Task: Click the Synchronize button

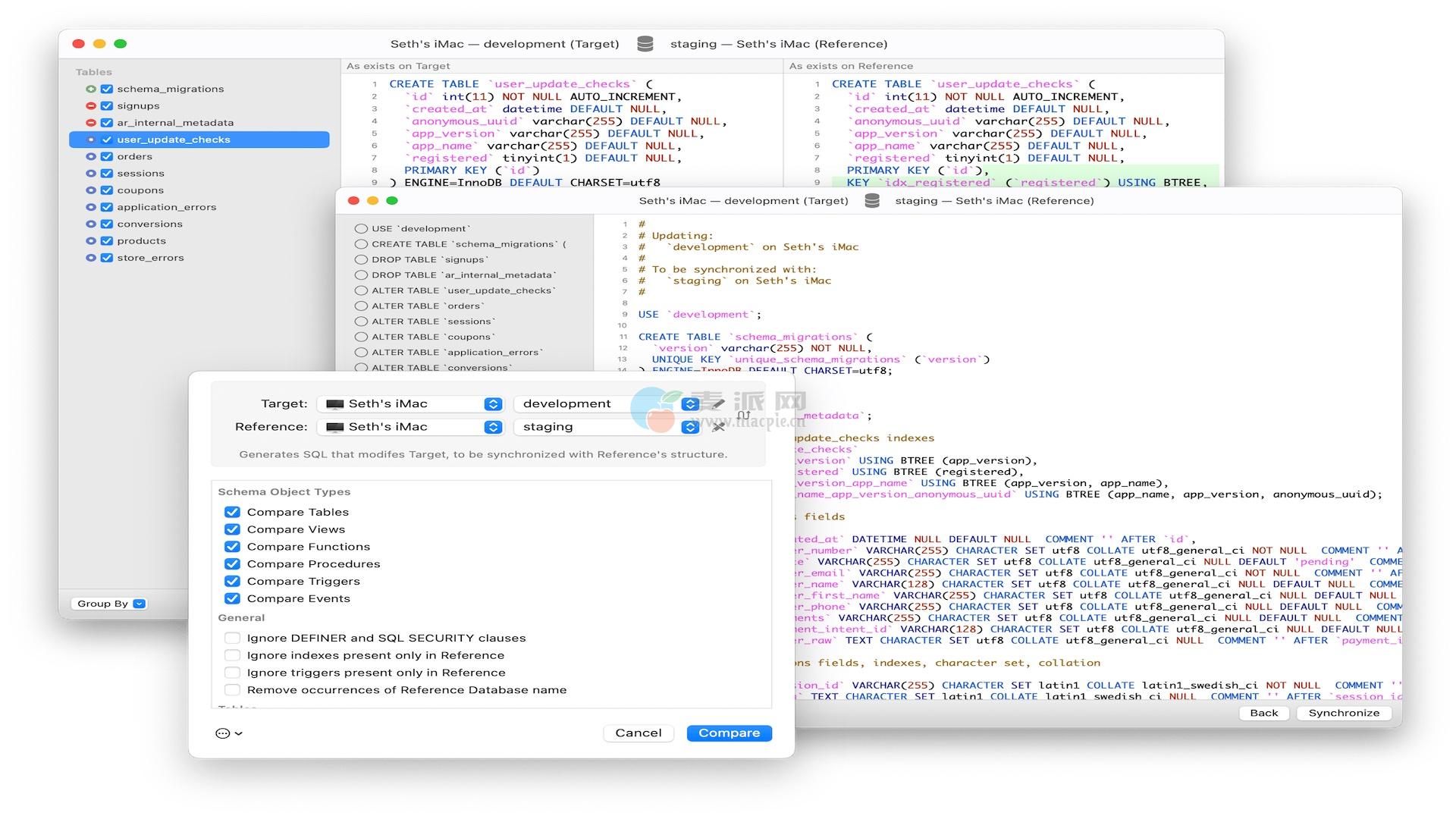Action: point(1343,713)
